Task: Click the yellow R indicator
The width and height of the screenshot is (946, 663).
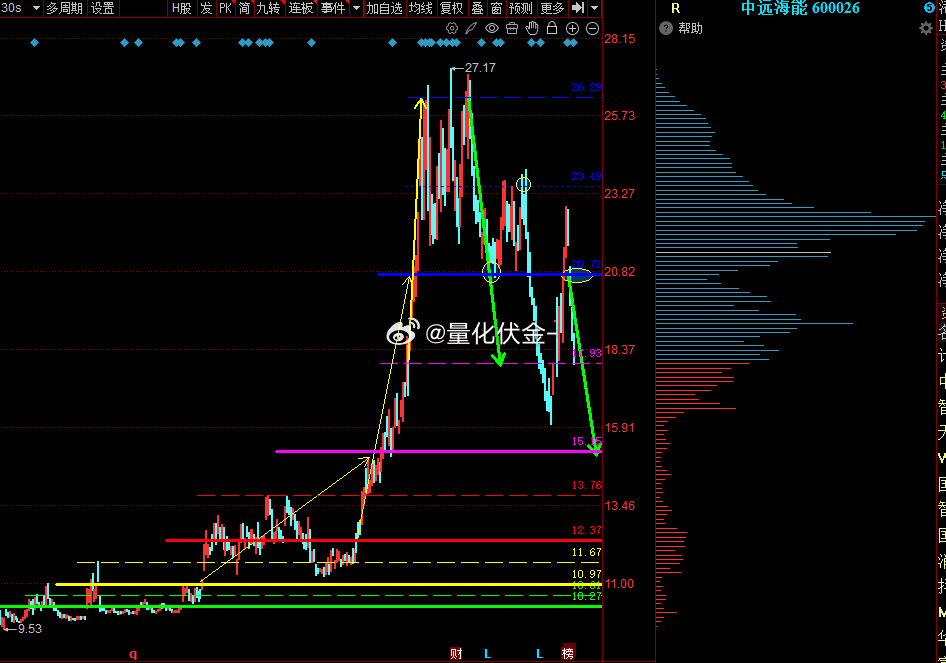Action: point(675,8)
